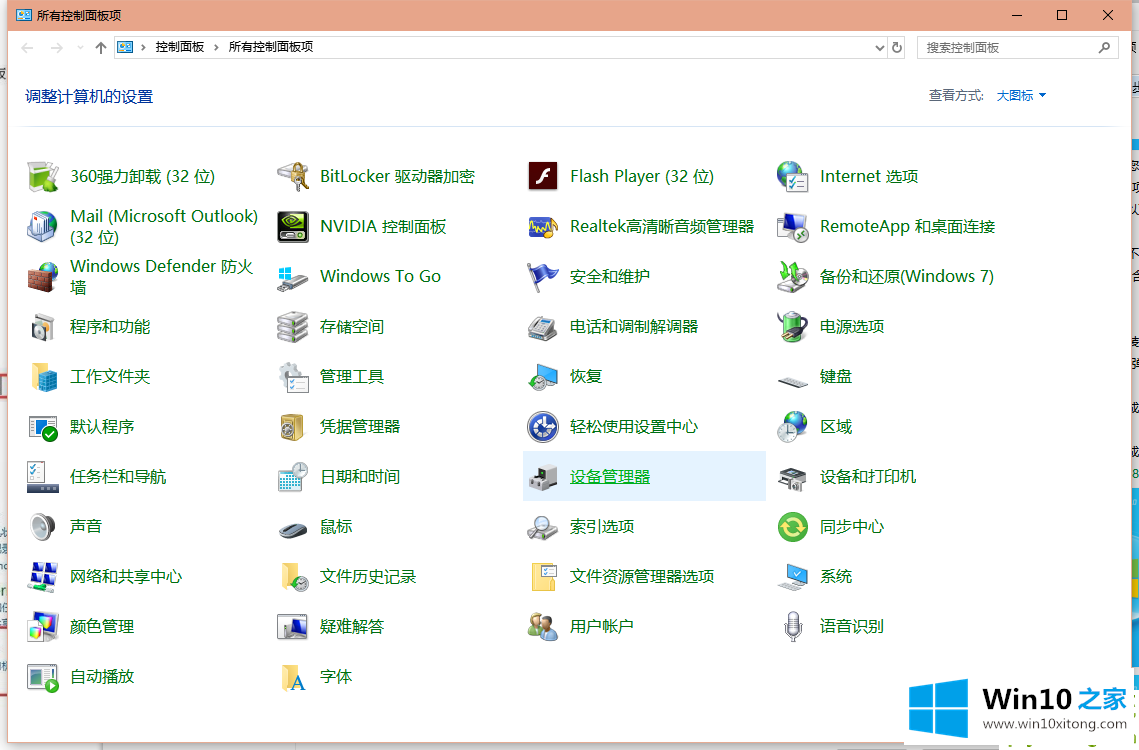Click the 凭据管理器 safe icon
Image resolution: width=1139 pixels, height=750 pixels.
coord(293,427)
